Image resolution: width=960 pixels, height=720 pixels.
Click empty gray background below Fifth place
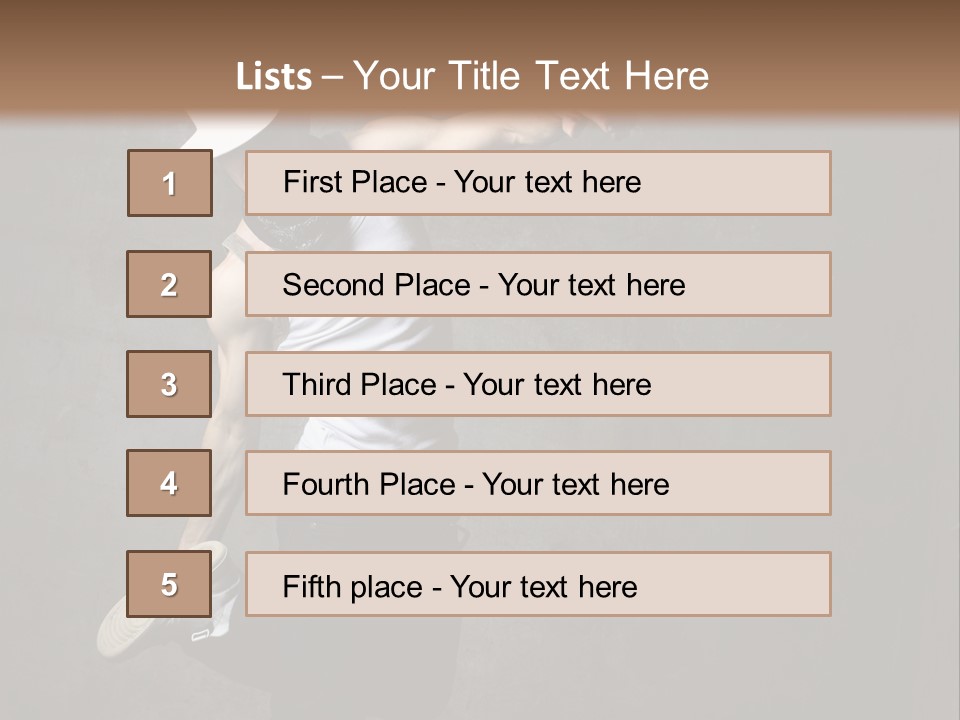point(539,667)
